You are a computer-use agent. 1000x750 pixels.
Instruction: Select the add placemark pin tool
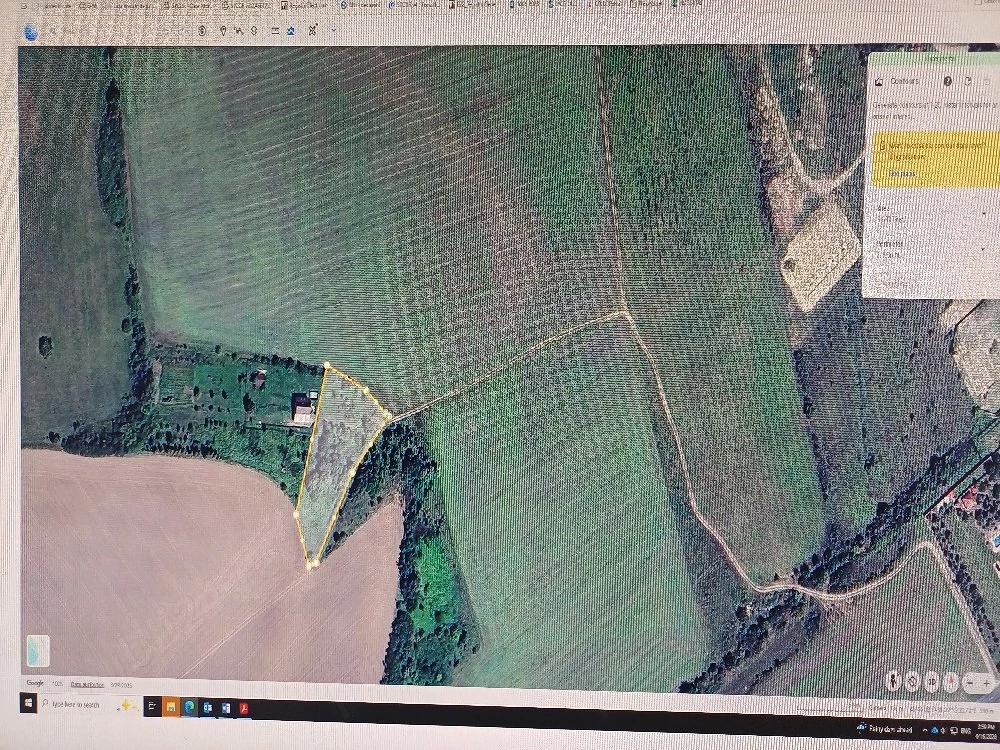point(221,30)
